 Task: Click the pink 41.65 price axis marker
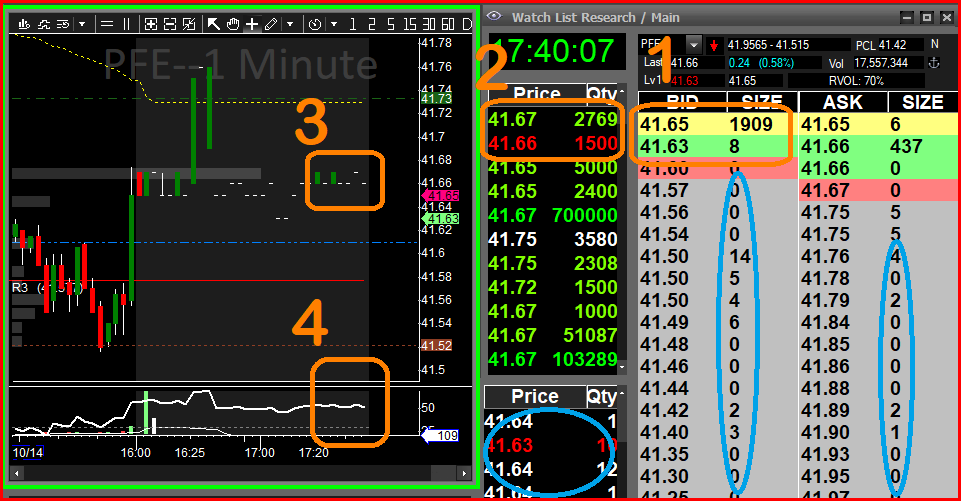(441, 196)
